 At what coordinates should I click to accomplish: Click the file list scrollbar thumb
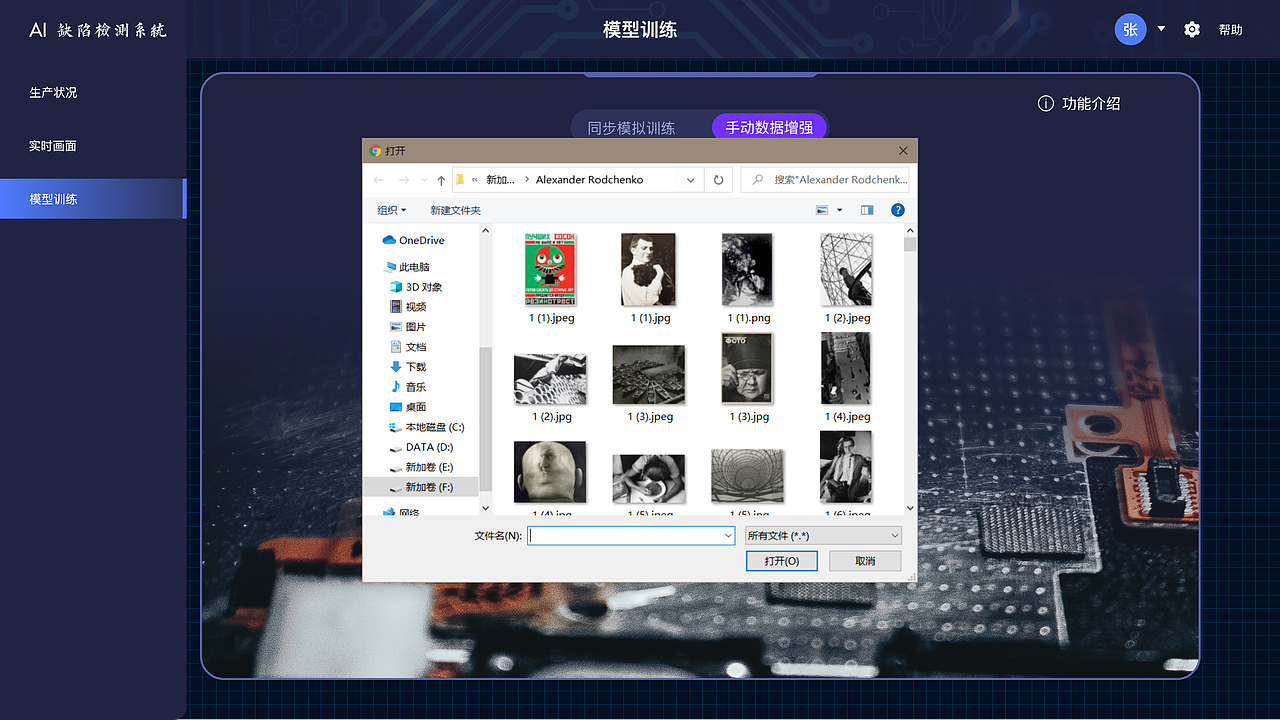(910, 244)
